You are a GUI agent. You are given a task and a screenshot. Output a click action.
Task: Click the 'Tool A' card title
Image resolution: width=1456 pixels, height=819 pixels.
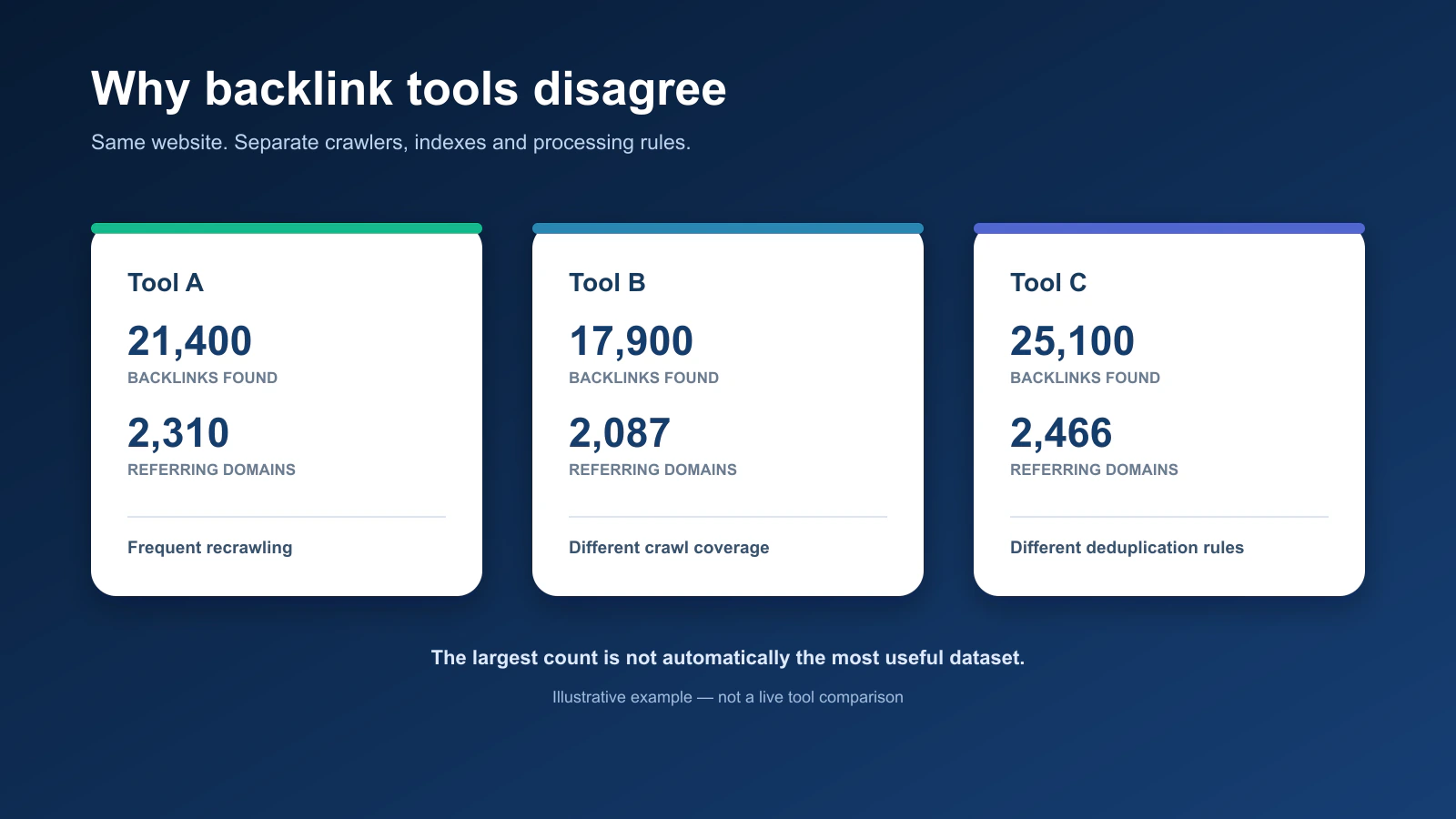point(166,283)
